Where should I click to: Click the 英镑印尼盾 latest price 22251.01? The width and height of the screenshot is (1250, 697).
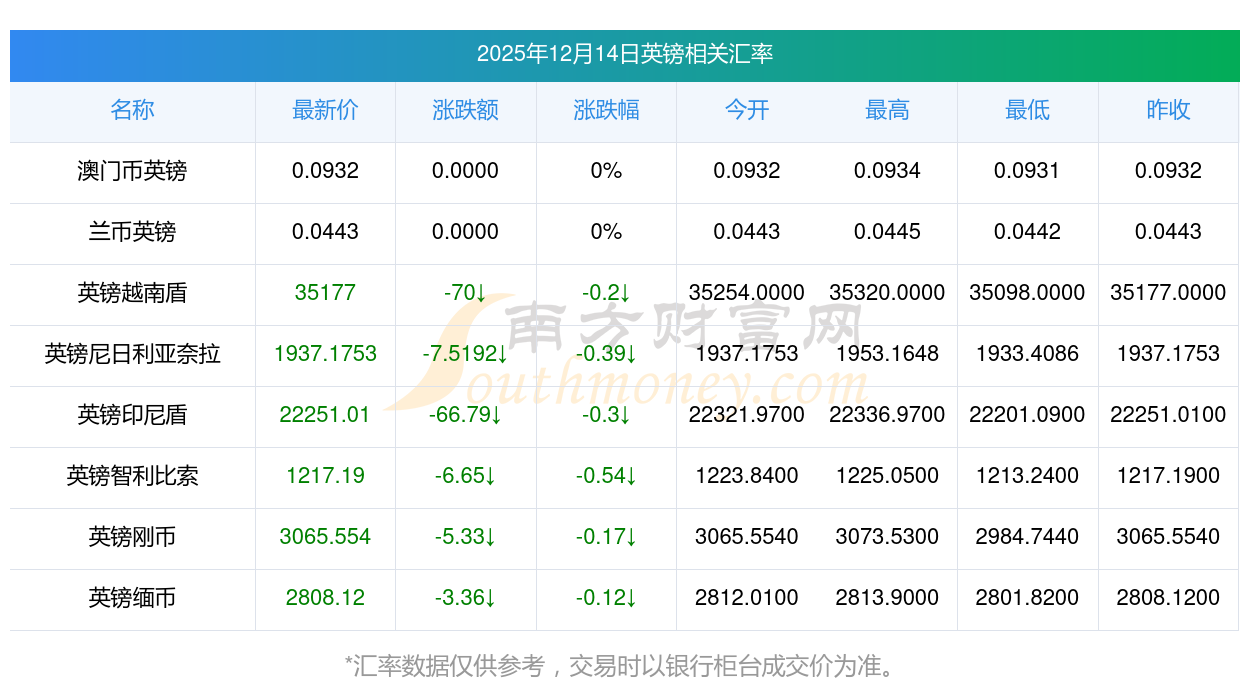pos(325,415)
